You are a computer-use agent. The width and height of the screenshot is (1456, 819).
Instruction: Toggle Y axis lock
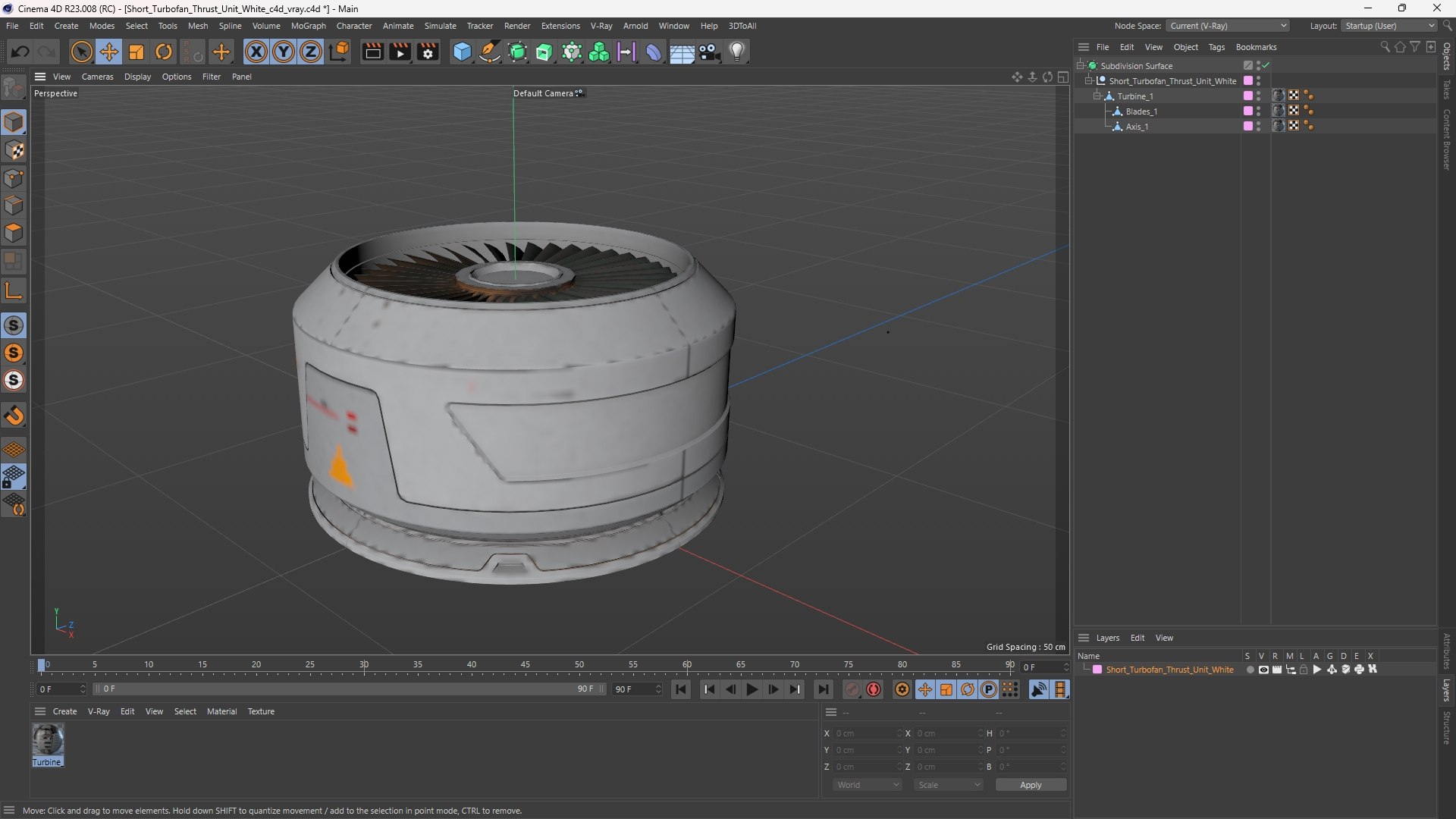click(x=284, y=52)
